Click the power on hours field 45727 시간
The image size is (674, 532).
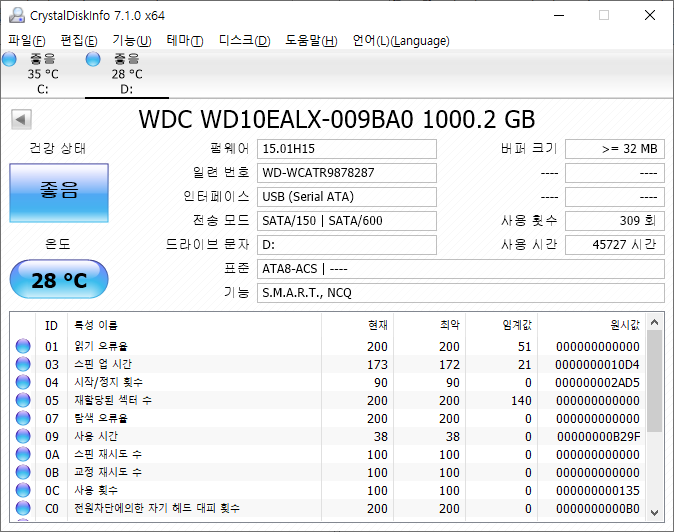615,245
